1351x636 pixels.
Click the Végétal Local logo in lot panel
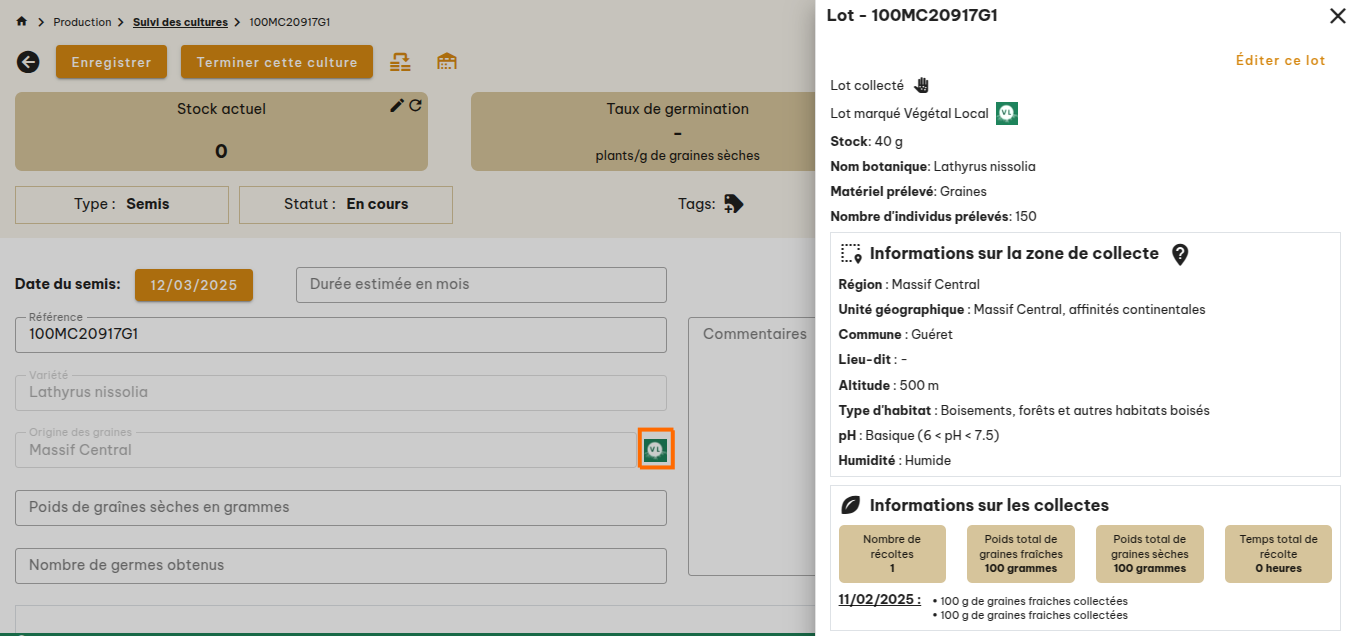(1007, 113)
